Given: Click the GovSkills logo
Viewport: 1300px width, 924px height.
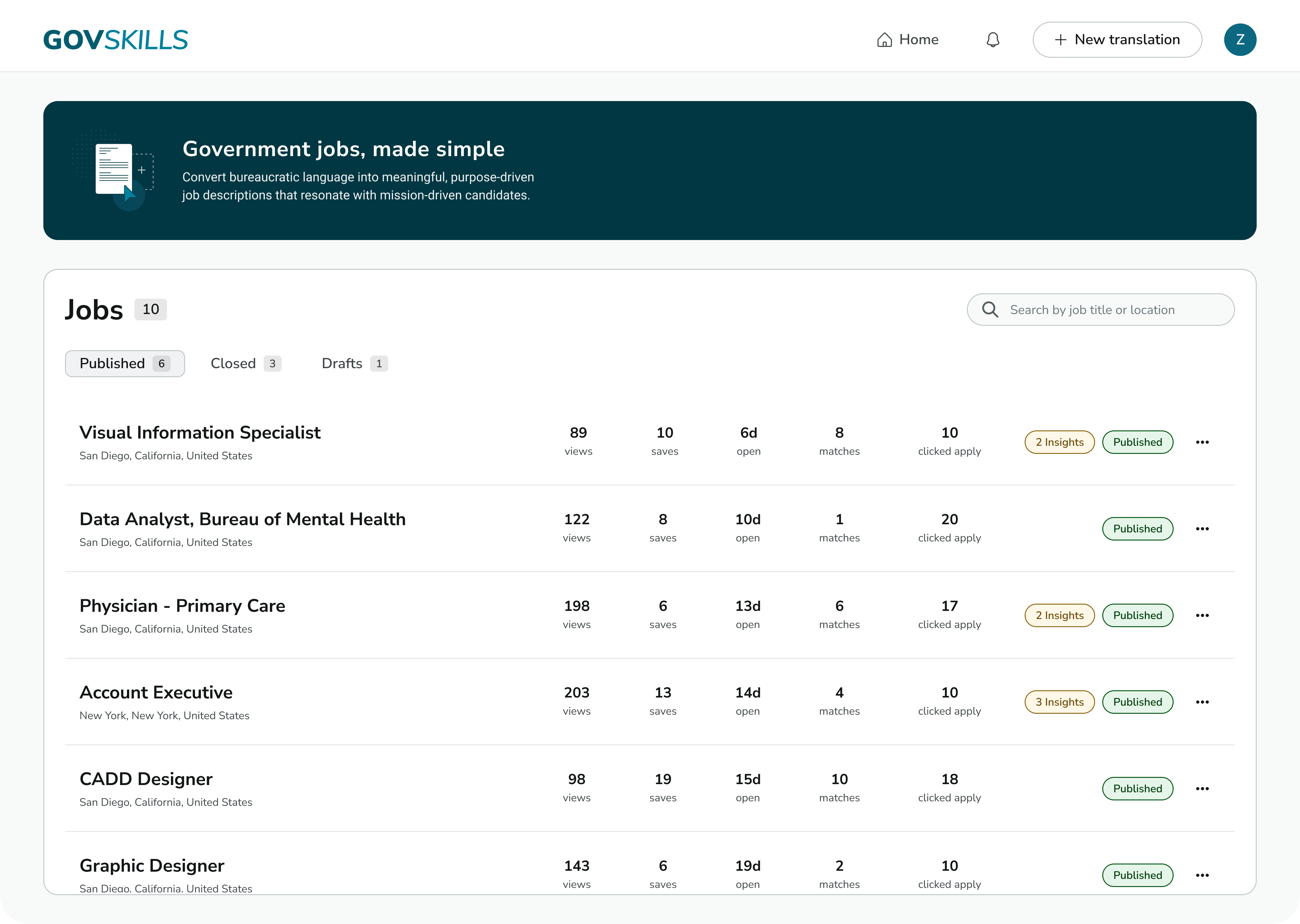Looking at the screenshot, I should 116,40.
